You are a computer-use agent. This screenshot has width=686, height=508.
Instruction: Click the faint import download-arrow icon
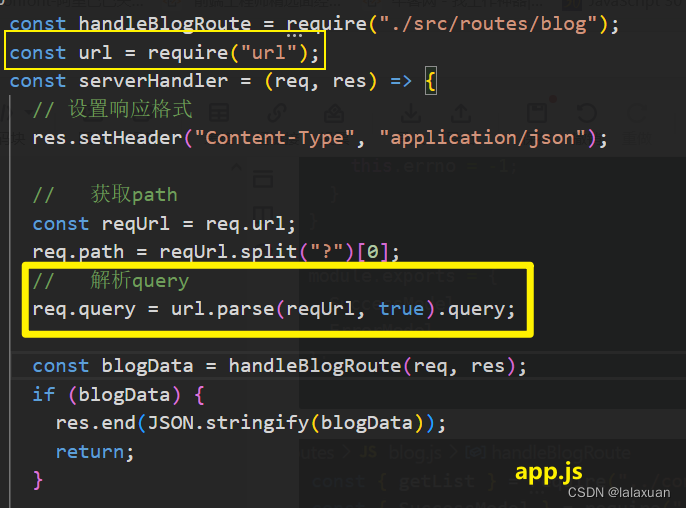pyautogui.click(x=410, y=113)
